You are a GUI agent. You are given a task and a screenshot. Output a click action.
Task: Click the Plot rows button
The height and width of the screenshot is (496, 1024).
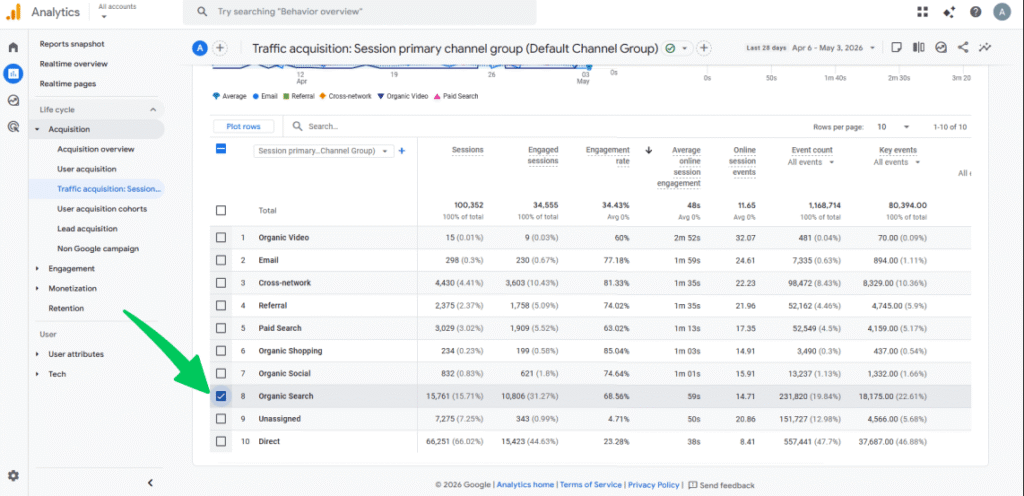(x=243, y=127)
